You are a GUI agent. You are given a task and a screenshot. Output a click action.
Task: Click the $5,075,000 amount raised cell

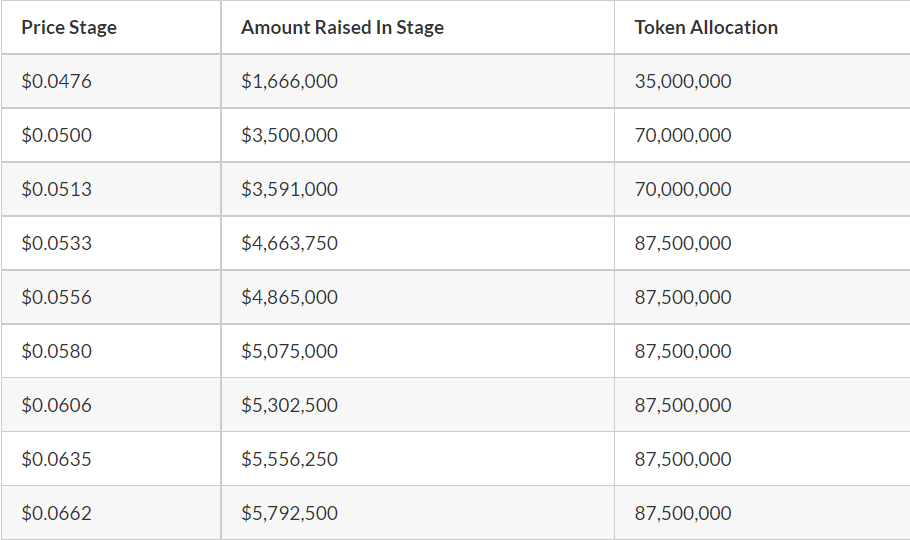(x=417, y=351)
